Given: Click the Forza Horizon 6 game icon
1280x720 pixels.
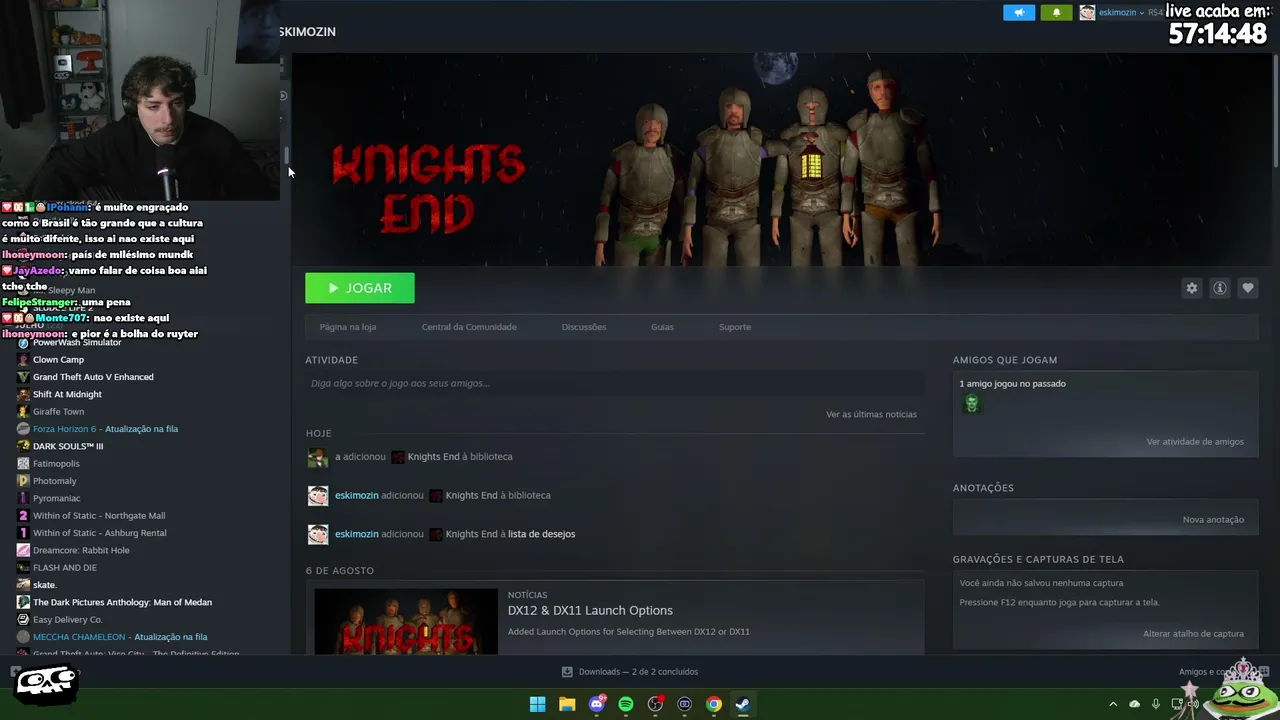Looking at the screenshot, I should pyautogui.click(x=23, y=429).
